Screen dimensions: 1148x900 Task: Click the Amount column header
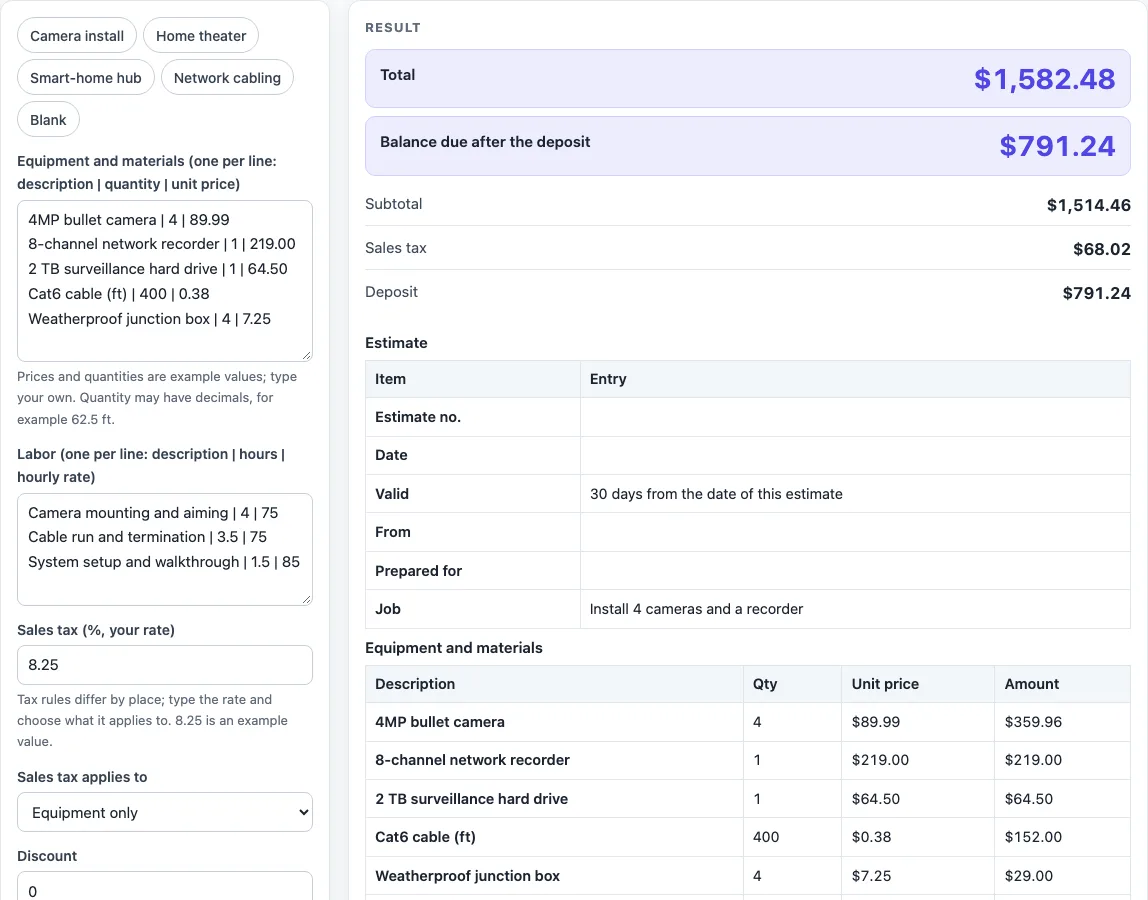(x=1032, y=684)
